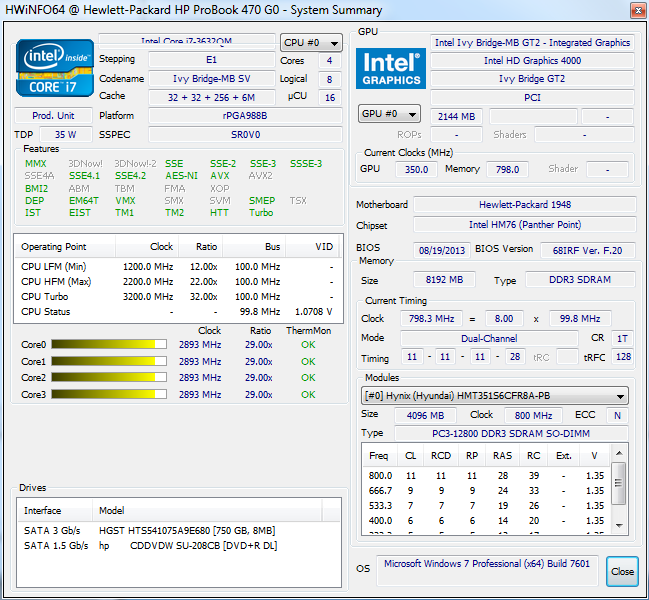
Task: Click the Cache field 32 + 32 + 256 + 6M
Action: tap(212, 97)
